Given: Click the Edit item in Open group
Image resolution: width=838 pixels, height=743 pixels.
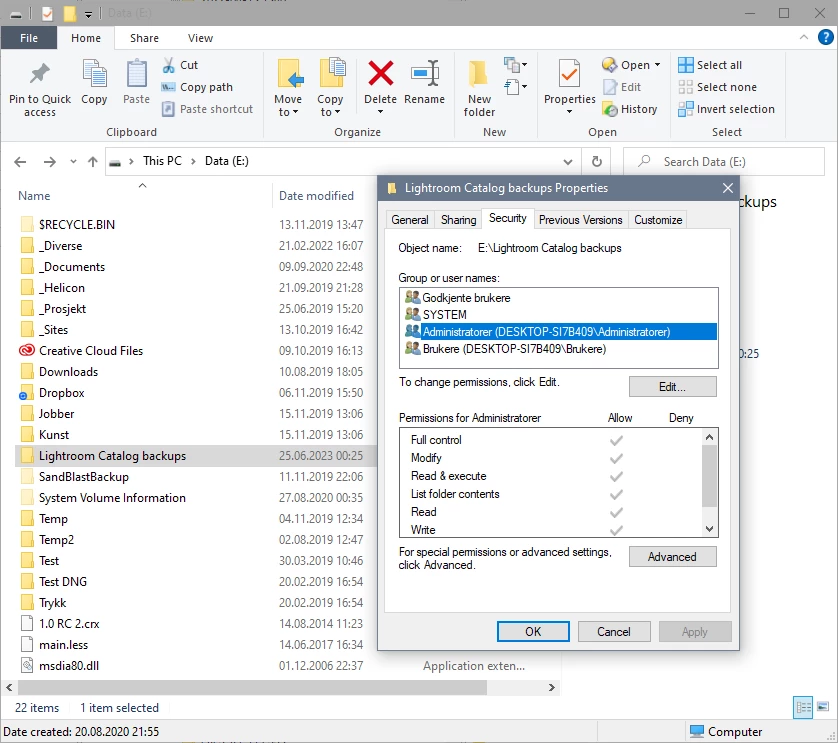Looking at the screenshot, I should point(622,87).
